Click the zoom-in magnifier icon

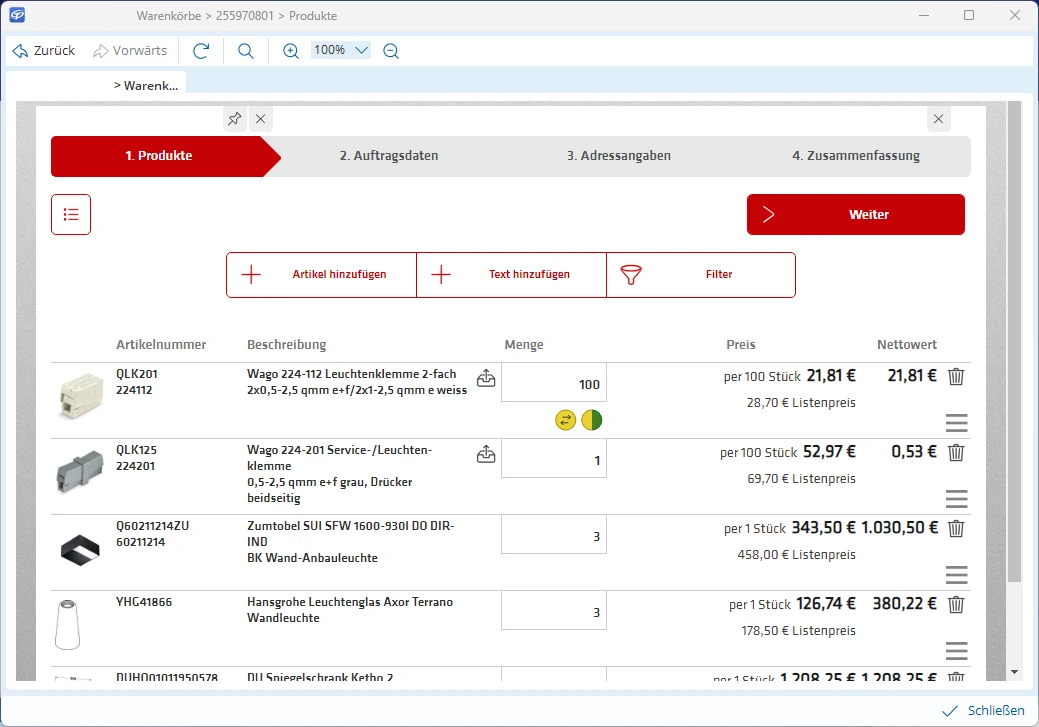point(290,50)
